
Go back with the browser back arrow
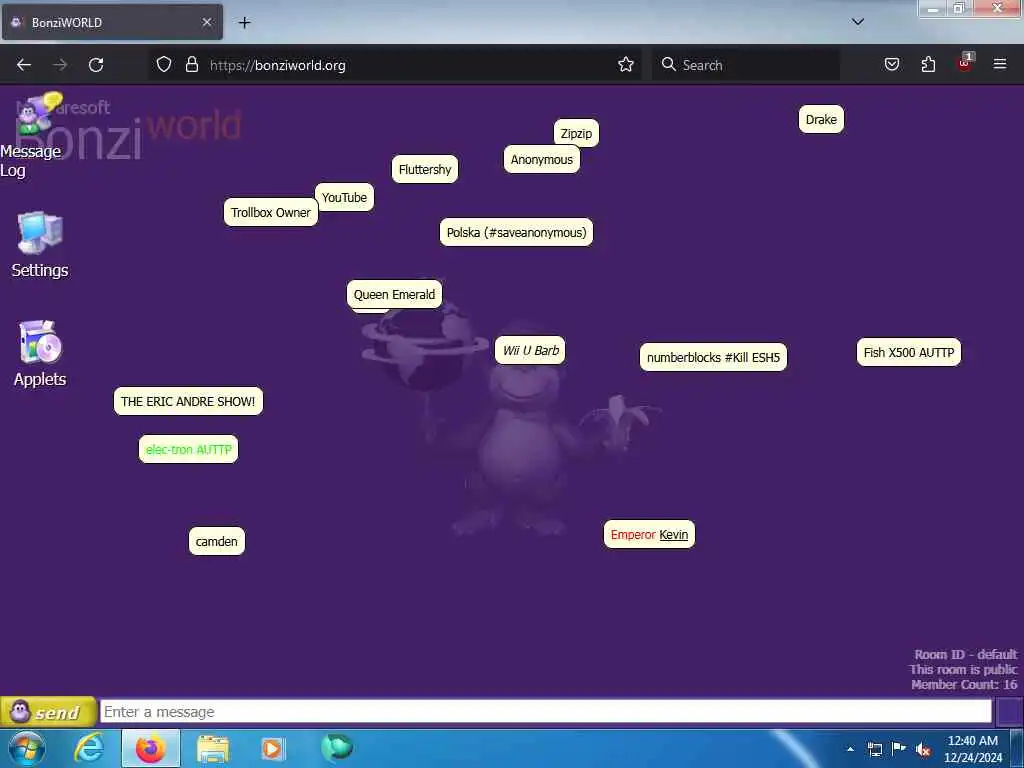pos(24,65)
